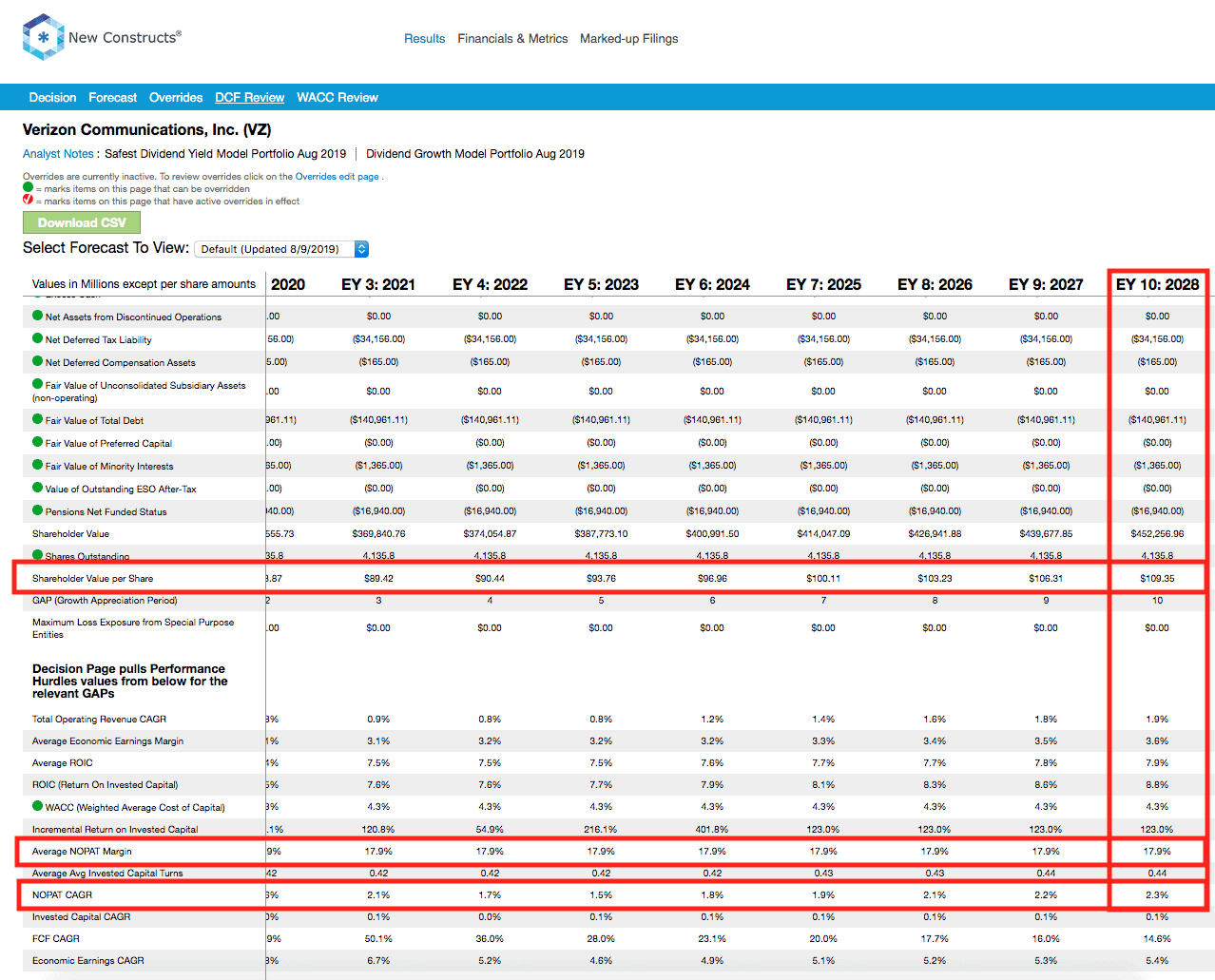Click the Average Economic Earnings Margin label
The image size is (1215, 980).
tap(108, 741)
